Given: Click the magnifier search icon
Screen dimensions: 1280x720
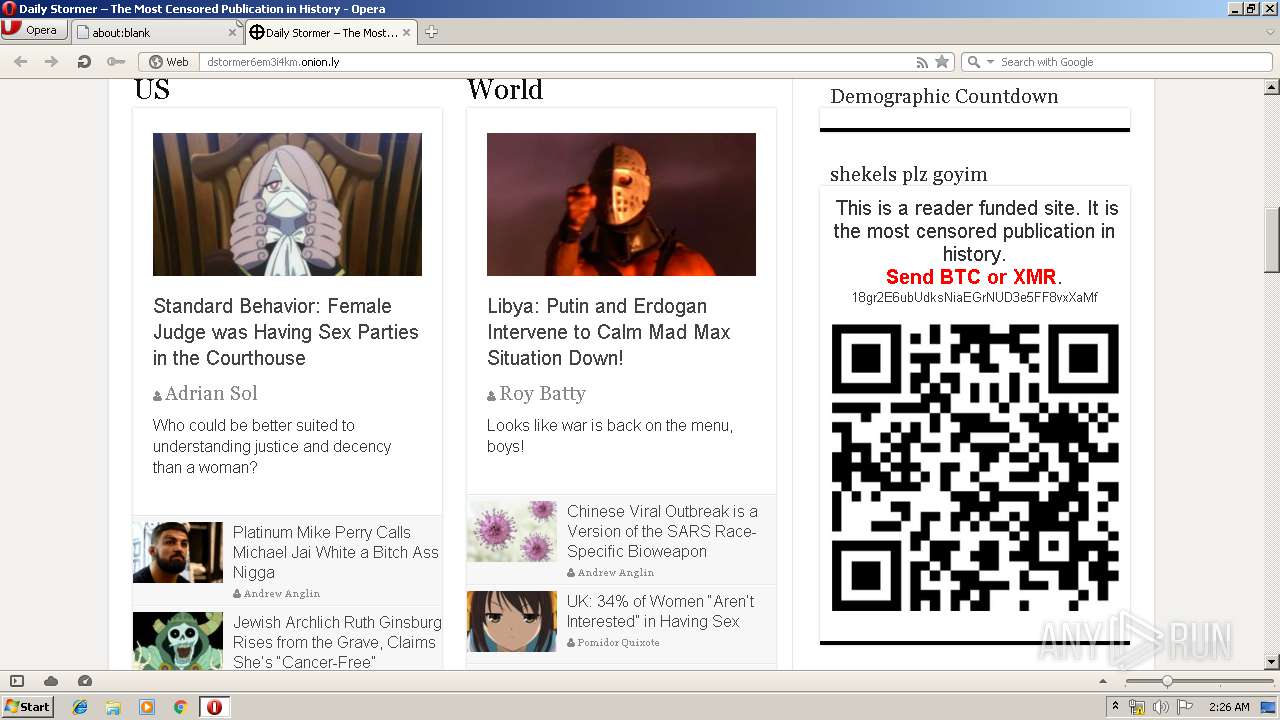Looking at the screenshot, I should 974,62.
